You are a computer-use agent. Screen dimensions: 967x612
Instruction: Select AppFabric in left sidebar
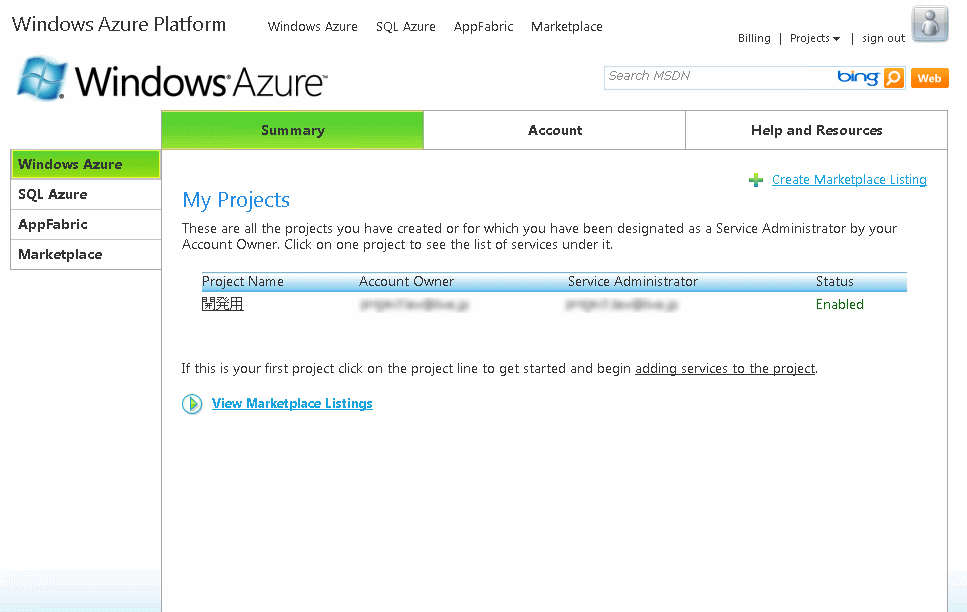[x=86, y=225]
